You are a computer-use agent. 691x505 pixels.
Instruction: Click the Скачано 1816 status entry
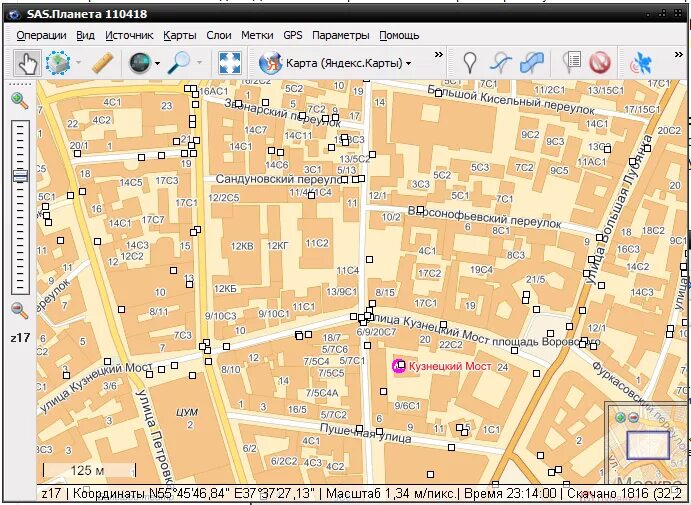pos(625,493)
